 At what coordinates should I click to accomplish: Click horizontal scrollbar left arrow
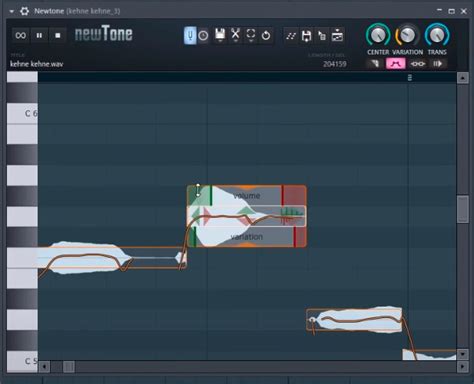pos(44,367)
